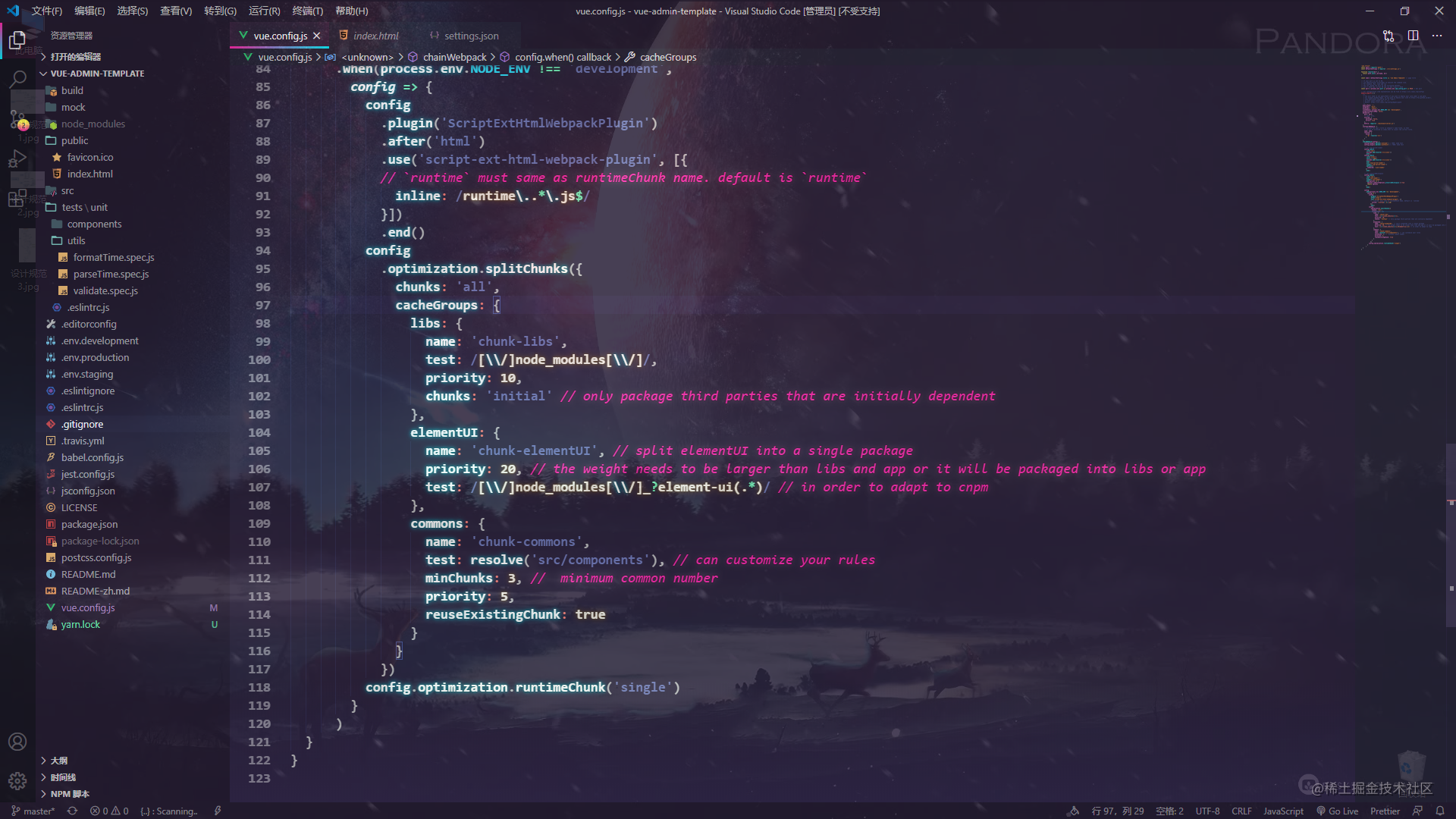Viewport: 1456px width, 819px height.
Task: Open the Search view in the Activity Bar
Action: pyautogui.click(x=18, y=79)
